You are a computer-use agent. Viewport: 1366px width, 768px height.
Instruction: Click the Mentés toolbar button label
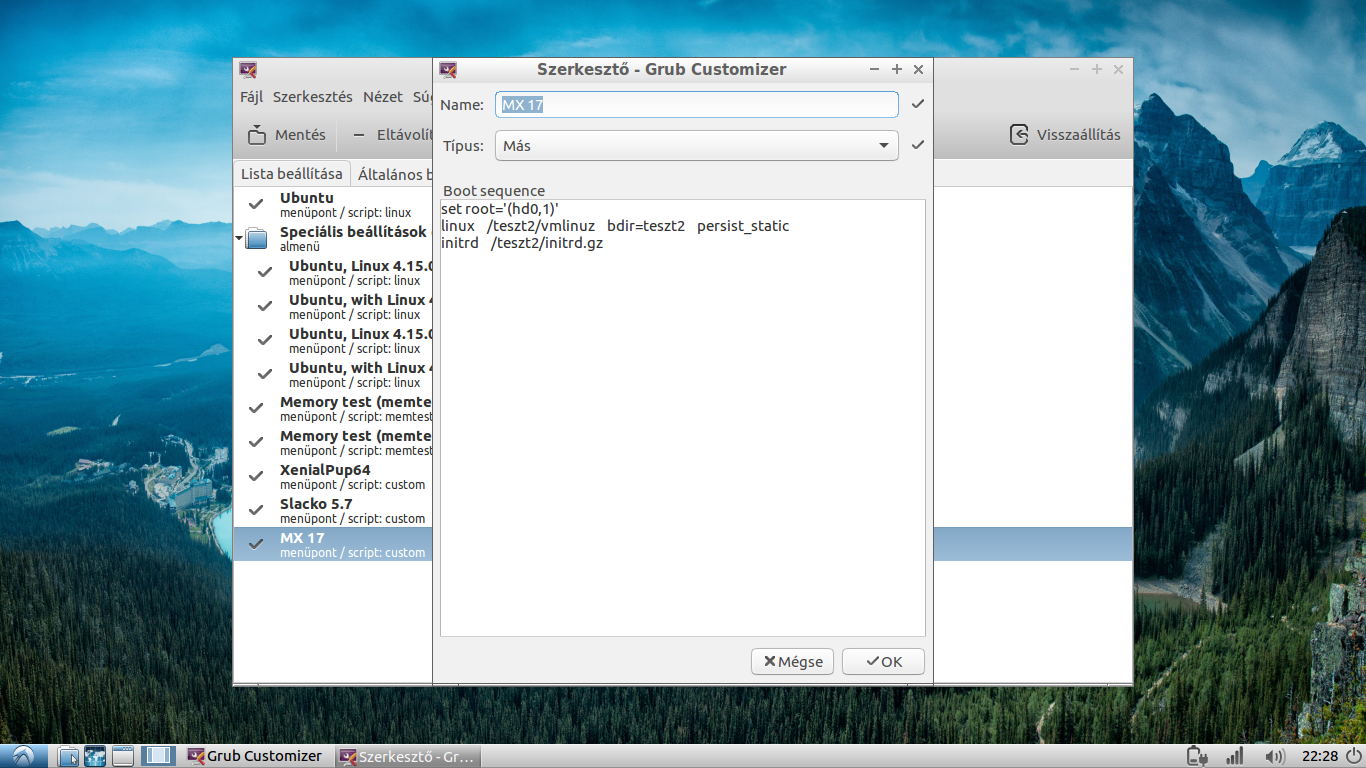coord(300,135)
